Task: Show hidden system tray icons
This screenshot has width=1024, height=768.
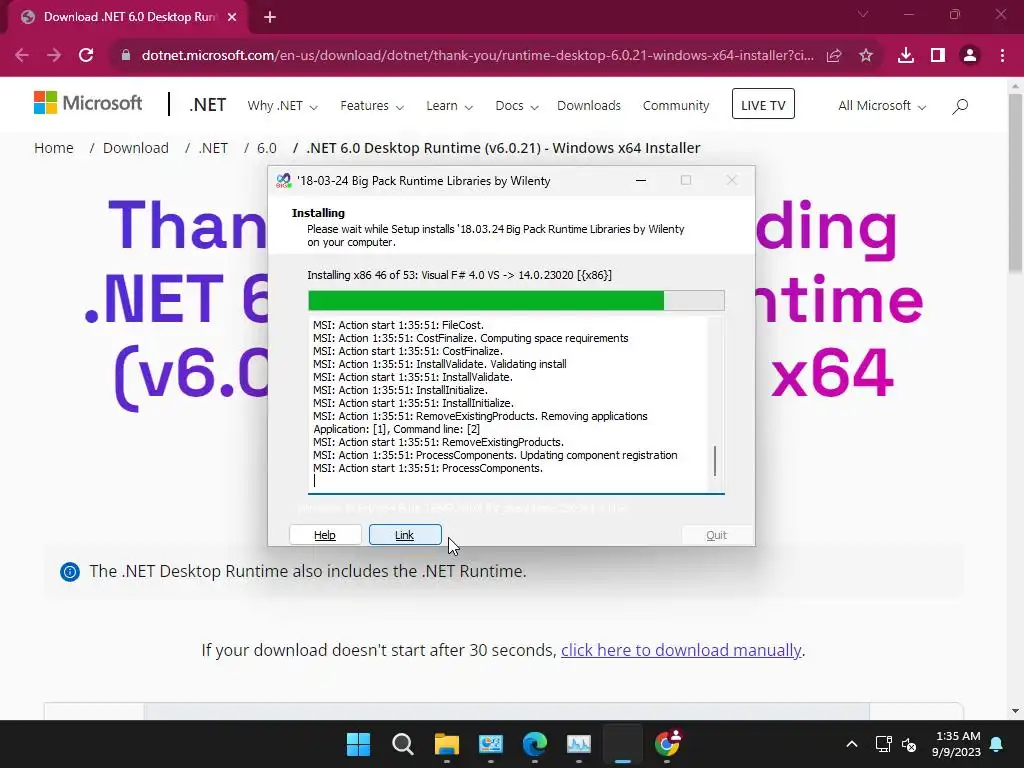Action: [852, 744]
